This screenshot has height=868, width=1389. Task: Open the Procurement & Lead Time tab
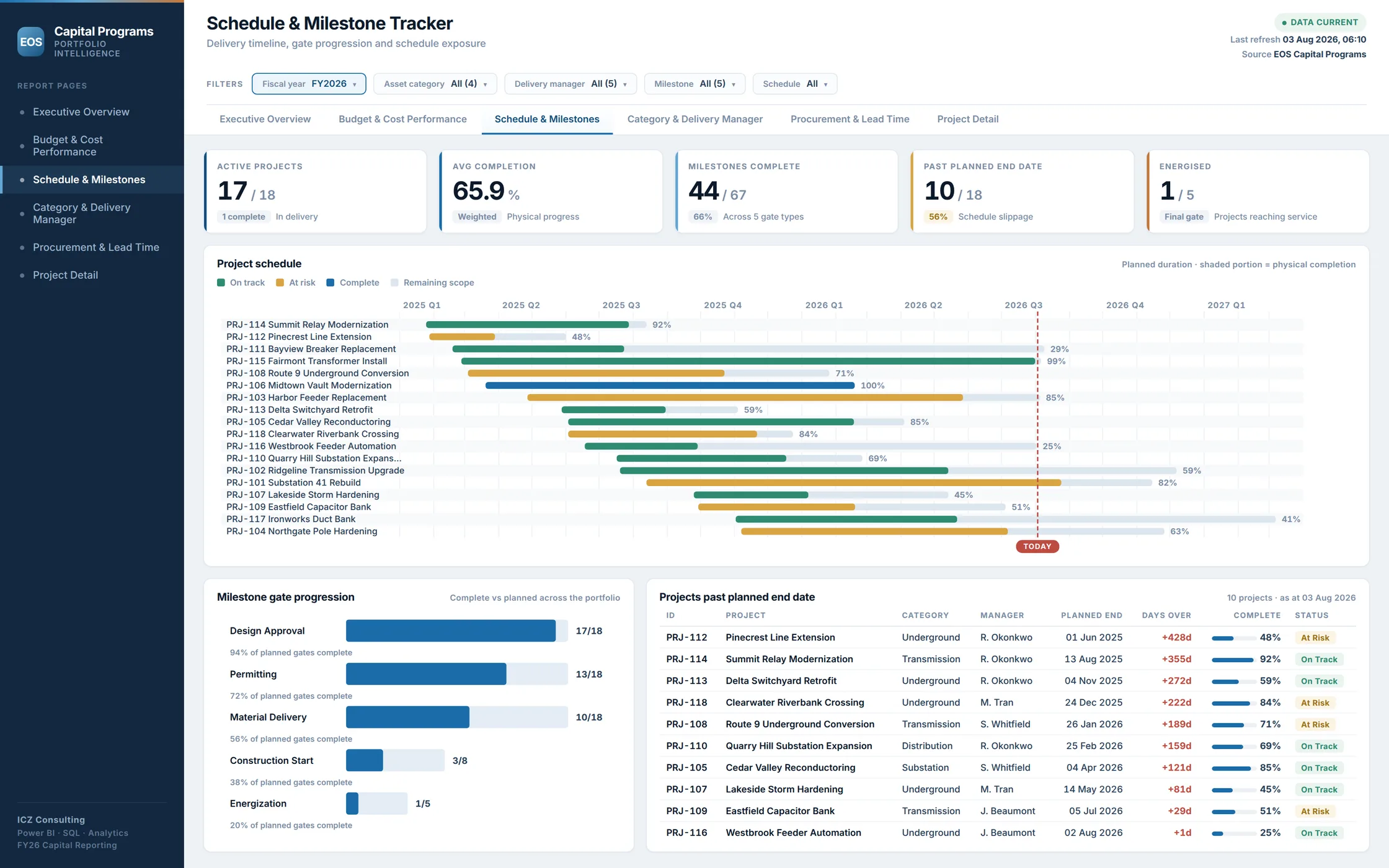(x=850, y=119)
